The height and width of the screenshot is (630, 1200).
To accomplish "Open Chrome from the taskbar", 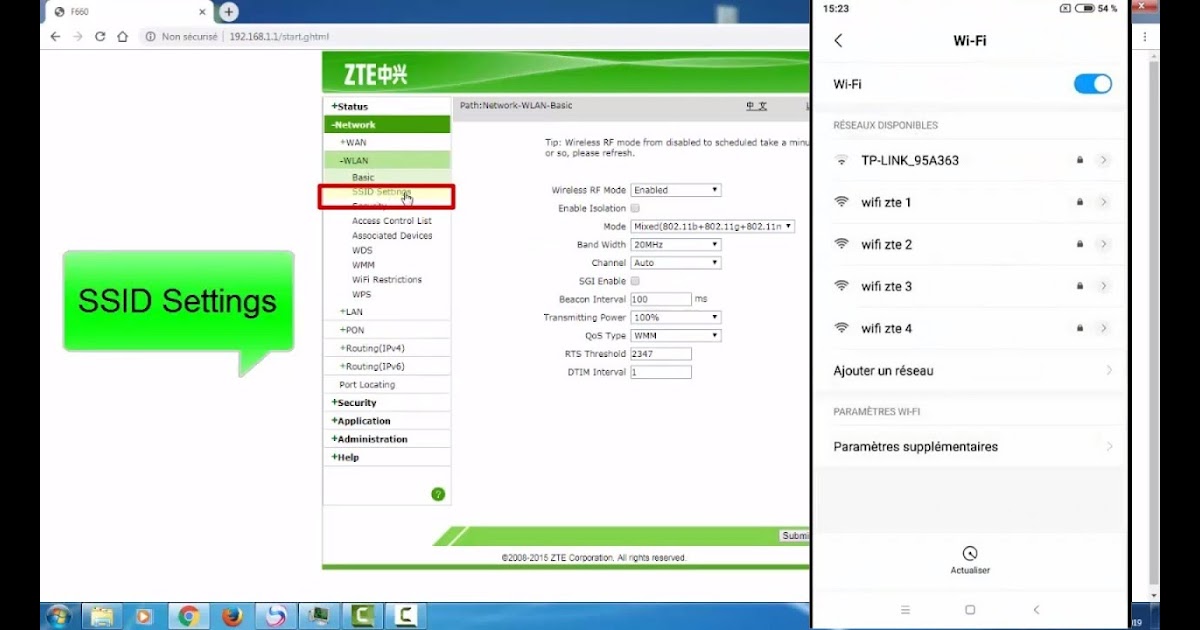I will tap(187, 616).
